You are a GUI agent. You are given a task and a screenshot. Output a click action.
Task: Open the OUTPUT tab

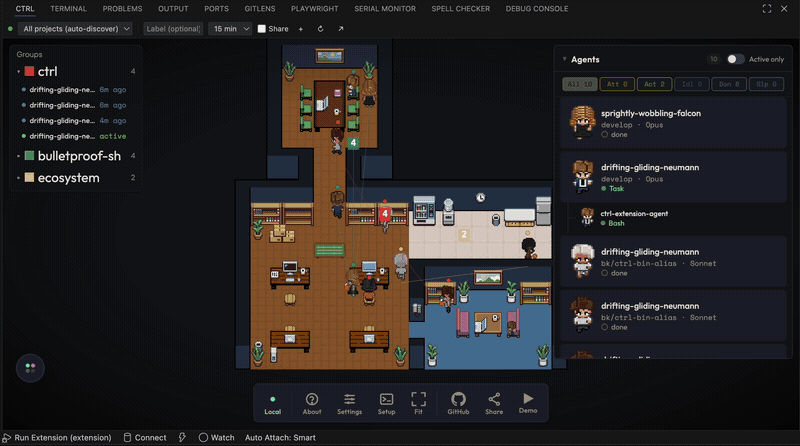pos(173,9)
